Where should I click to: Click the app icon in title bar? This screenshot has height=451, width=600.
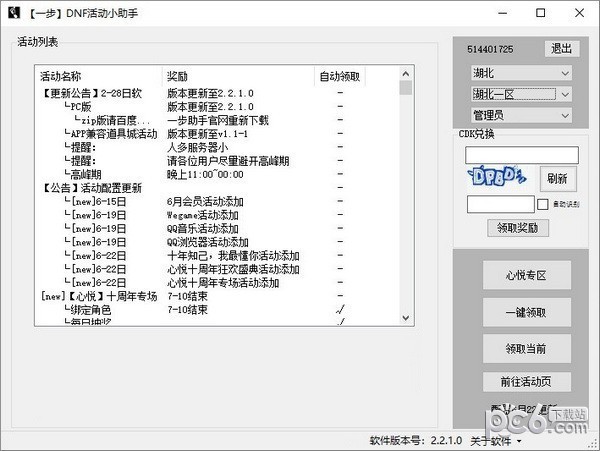point(14,13)
